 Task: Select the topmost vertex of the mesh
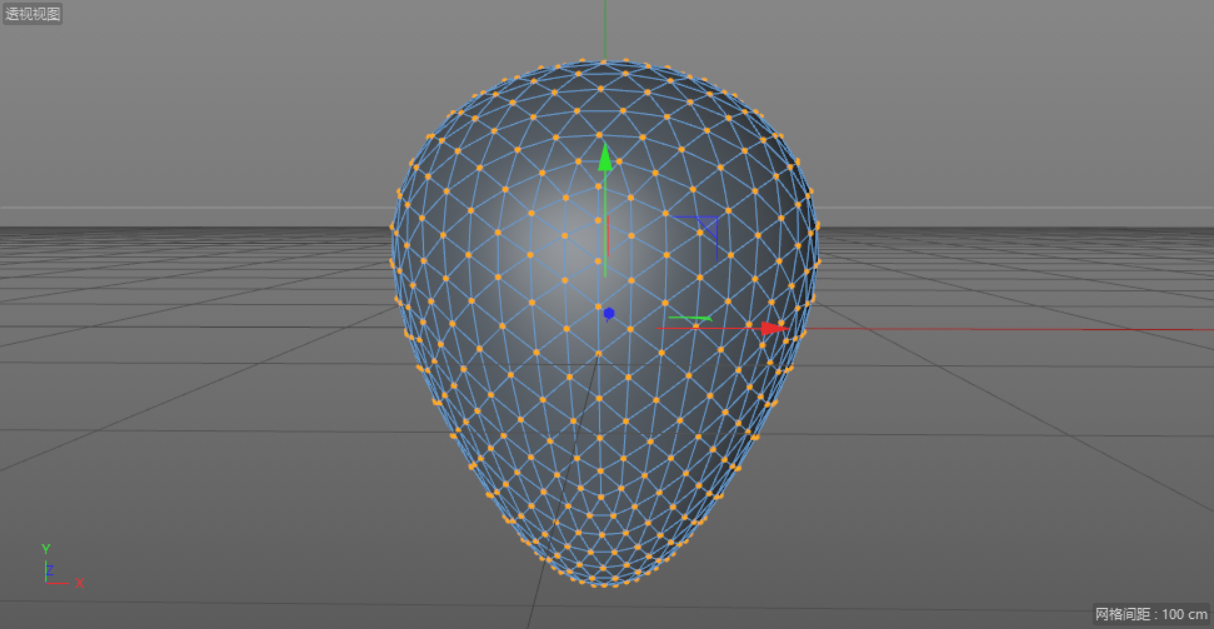tap(604, 62)
